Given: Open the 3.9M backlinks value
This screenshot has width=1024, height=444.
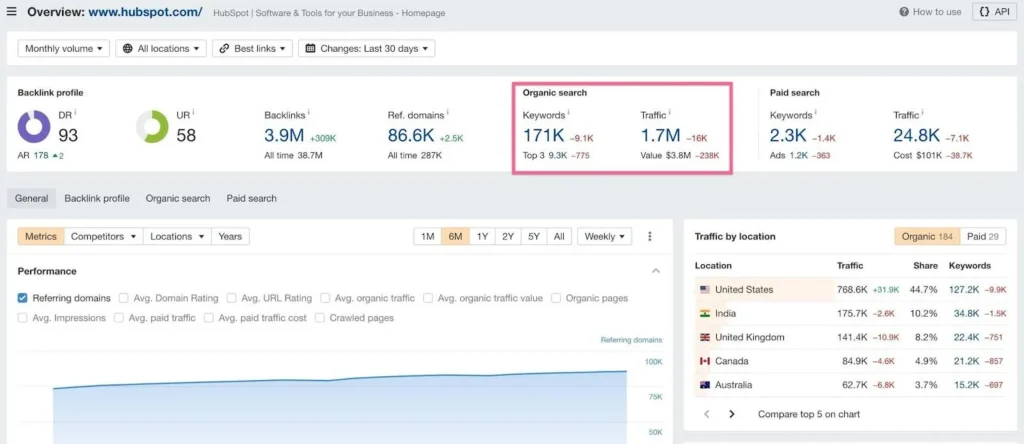Looking at the screenshot, I should (x=284, y=136).
